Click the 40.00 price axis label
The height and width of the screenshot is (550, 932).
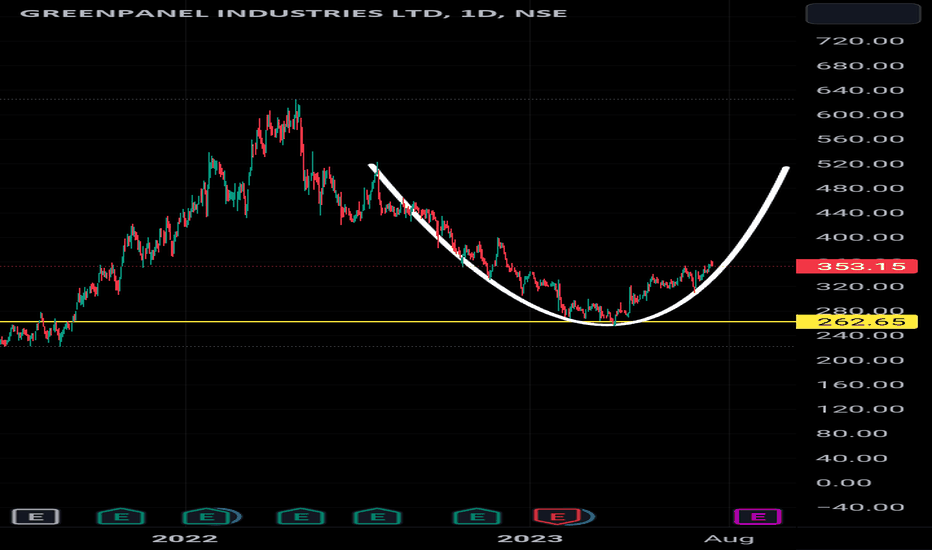pyautogui.click(x=852, y=458)
